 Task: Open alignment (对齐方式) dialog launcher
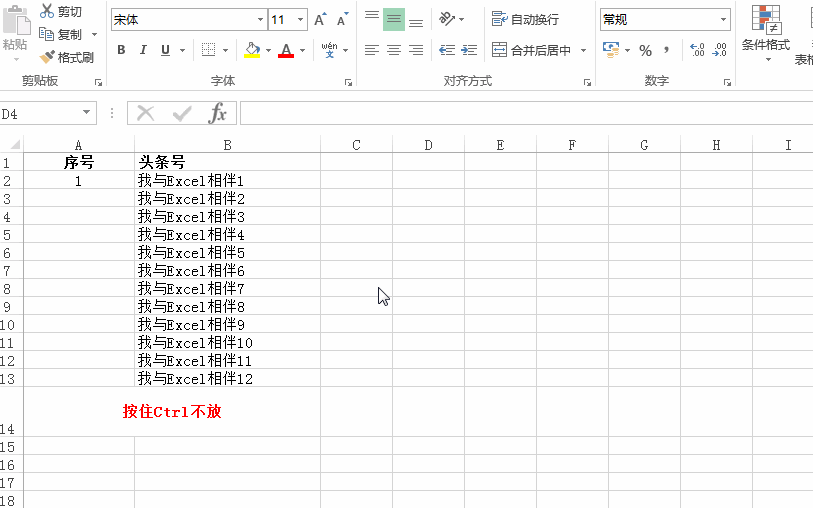[587, 82]
